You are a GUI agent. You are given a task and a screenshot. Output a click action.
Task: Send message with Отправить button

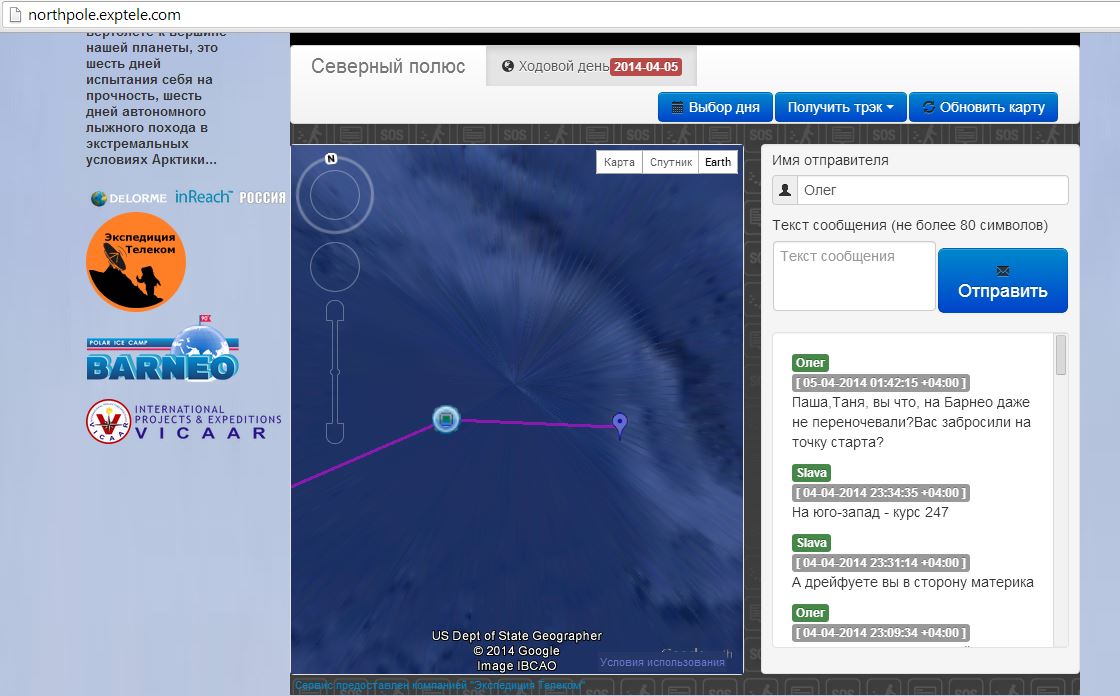click(1002, 281)
